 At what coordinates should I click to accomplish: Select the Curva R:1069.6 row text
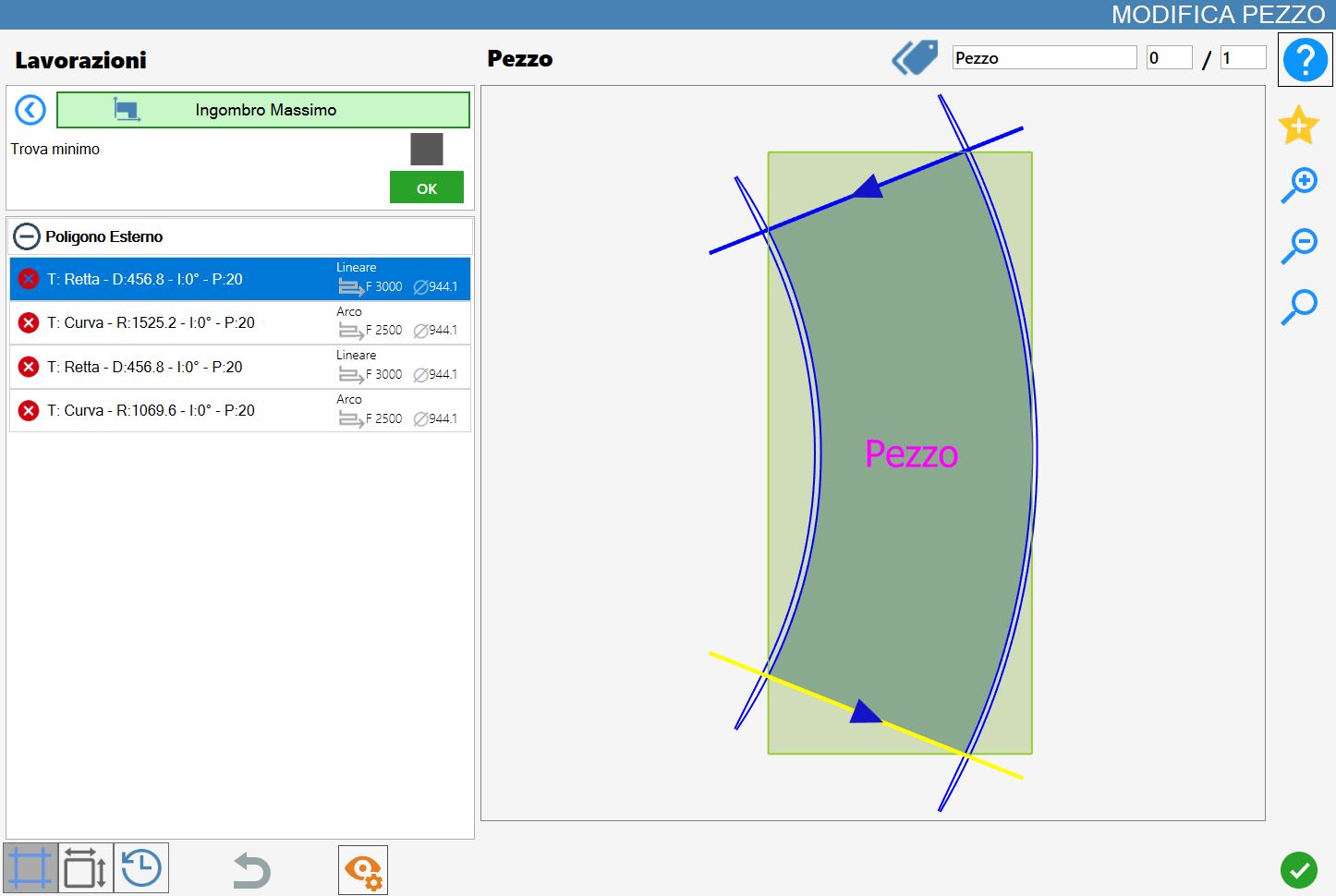[151, 410]
